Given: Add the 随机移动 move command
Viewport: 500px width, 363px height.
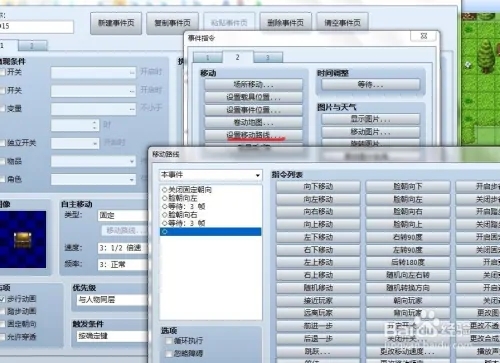Looking at the screenshot, I should click(318, 288).
